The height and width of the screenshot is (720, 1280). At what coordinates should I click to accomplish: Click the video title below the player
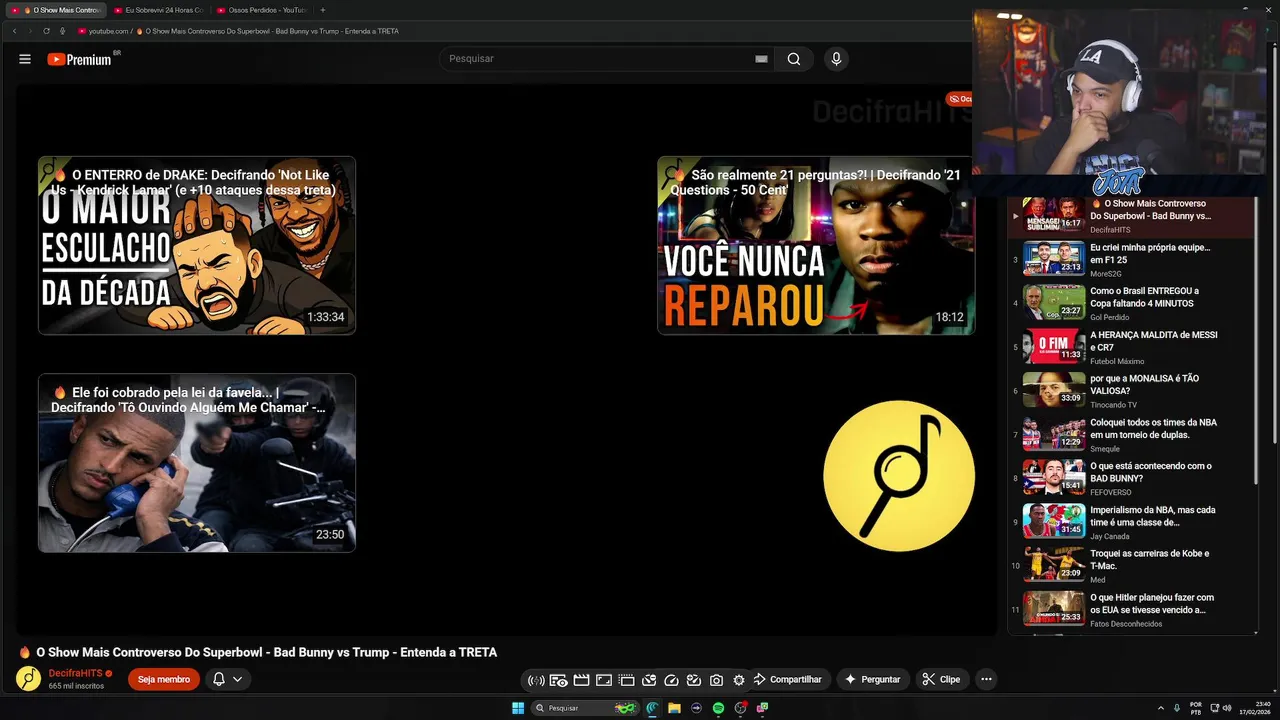point(266,652)
